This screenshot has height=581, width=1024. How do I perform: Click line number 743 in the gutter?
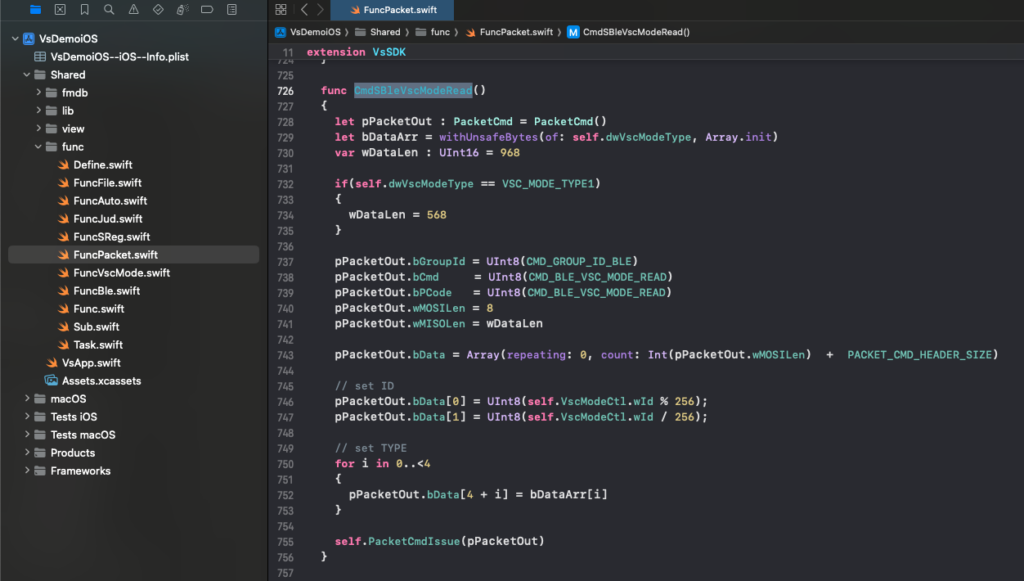click(x=284, y=355)
